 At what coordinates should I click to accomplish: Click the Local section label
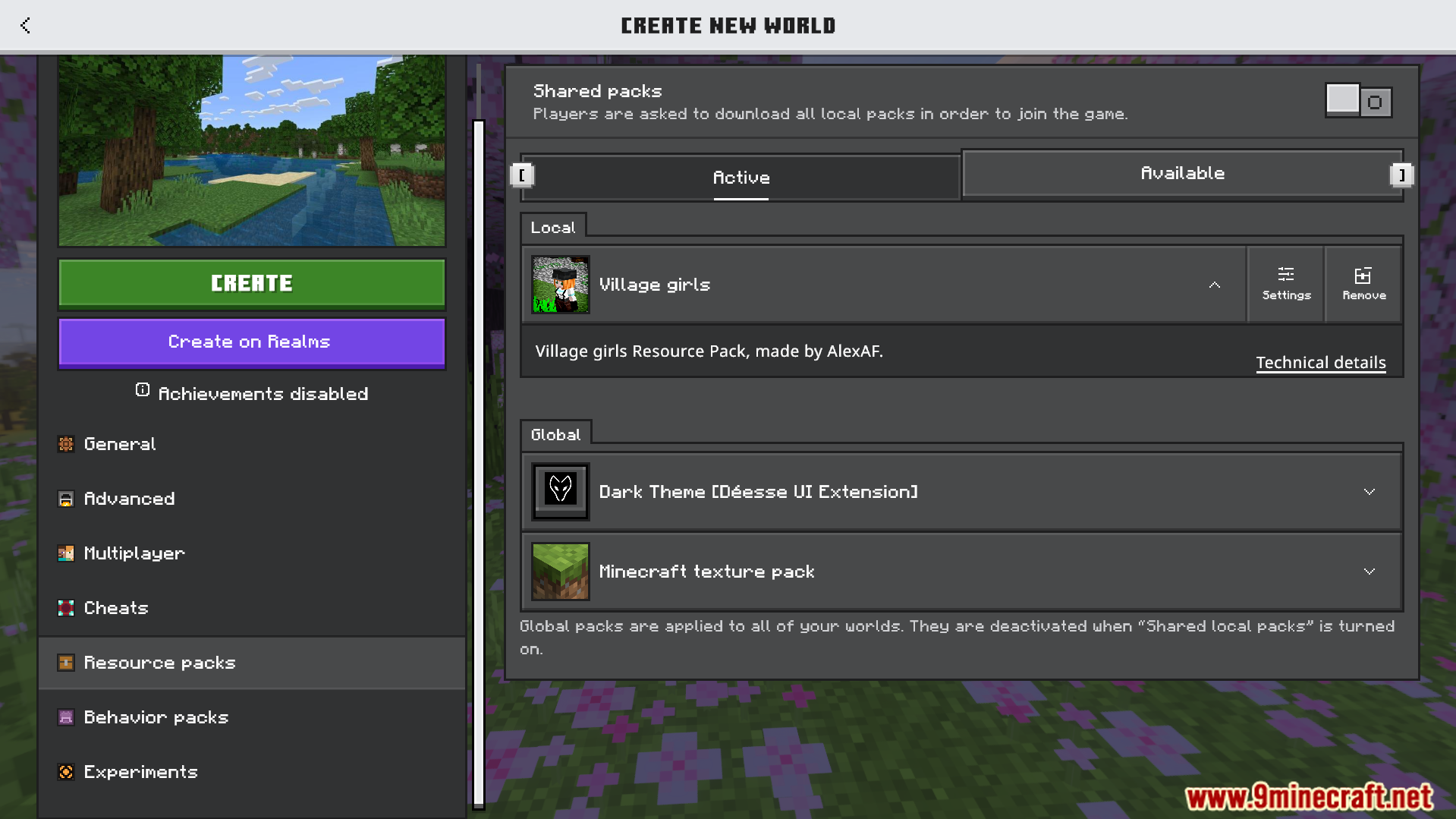(x=553, y=227)
